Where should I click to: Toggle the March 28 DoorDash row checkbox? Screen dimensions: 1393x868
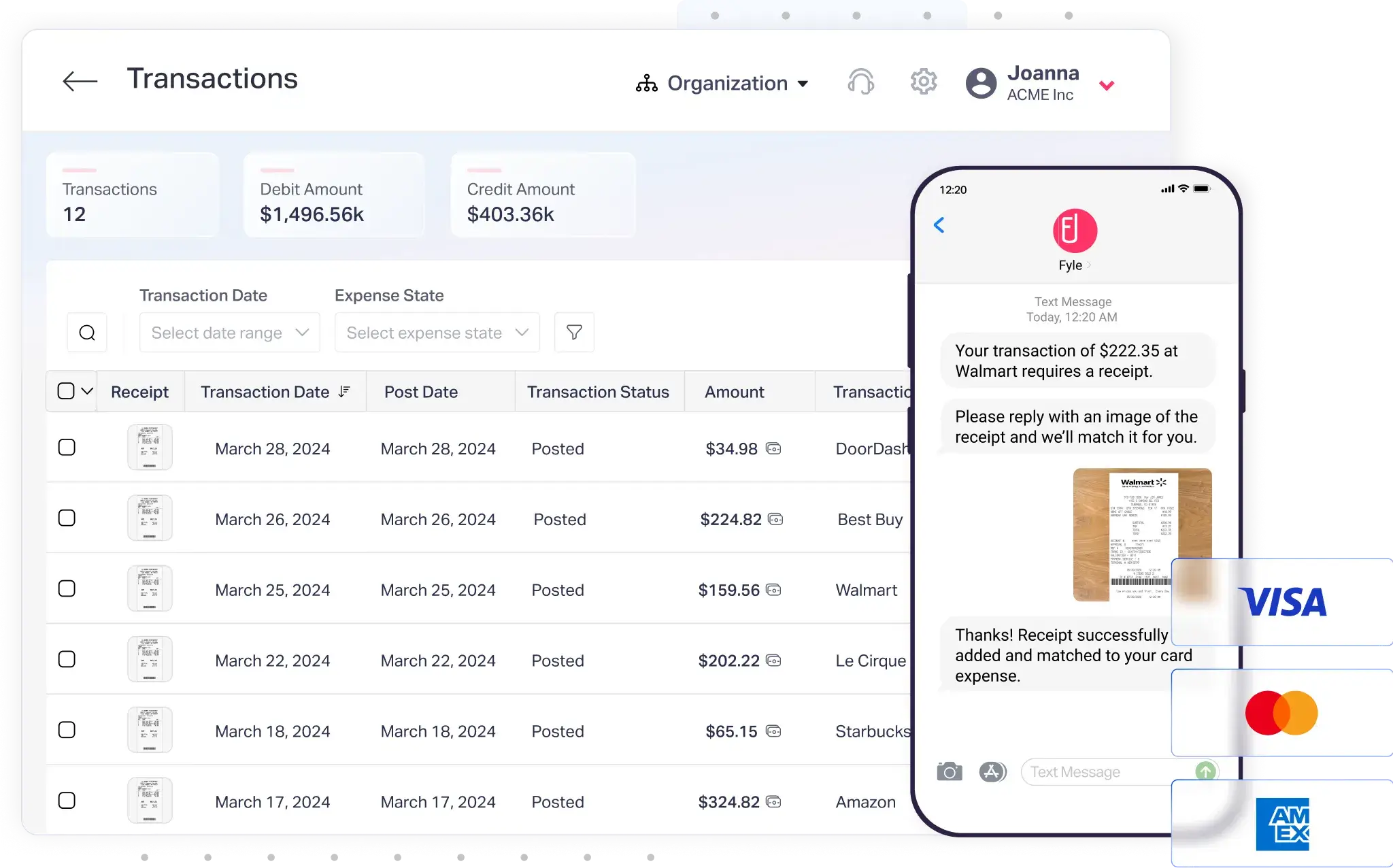pyautogui.click(x=67, y=448)
